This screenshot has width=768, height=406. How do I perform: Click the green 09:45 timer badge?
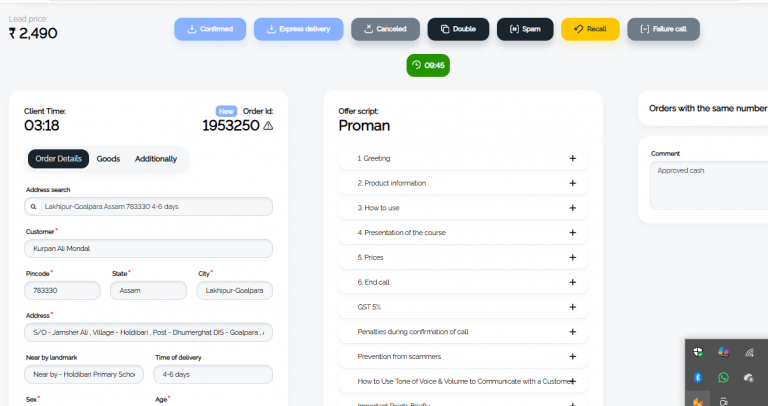pyautogui.click(x=428, y=65)
